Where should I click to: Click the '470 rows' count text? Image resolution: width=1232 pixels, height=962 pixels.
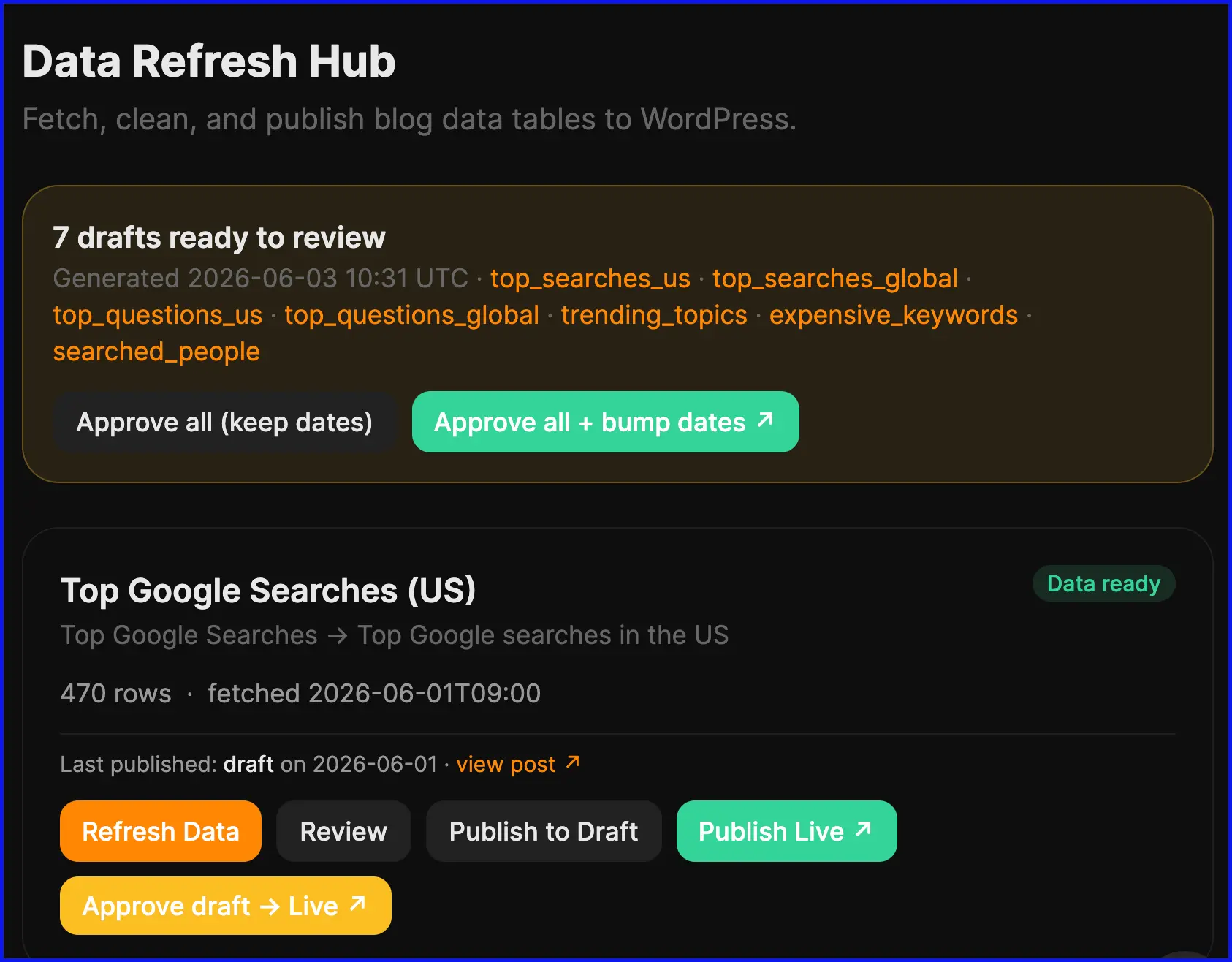tap(116, 693)
